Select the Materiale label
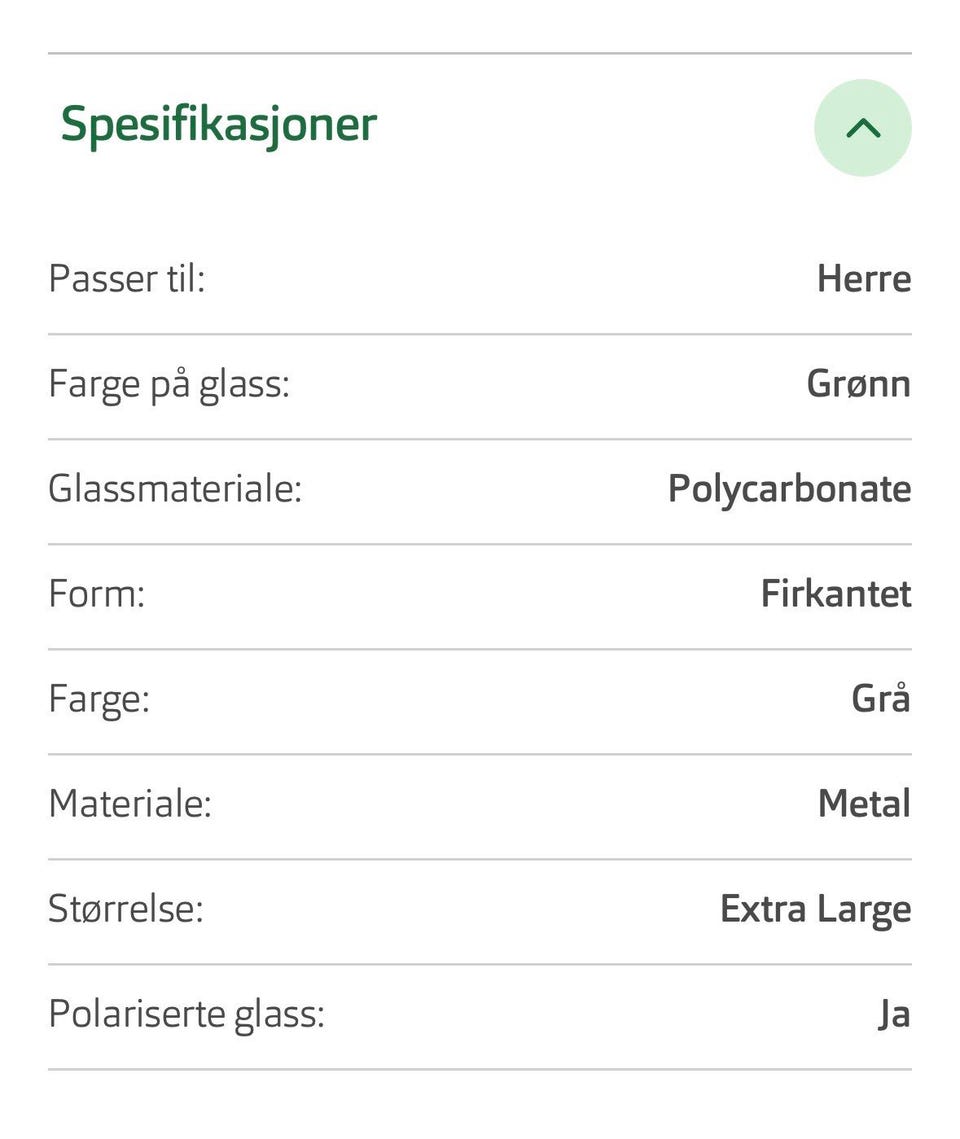Screen dimensions: 960x1139 coord(130,804)
